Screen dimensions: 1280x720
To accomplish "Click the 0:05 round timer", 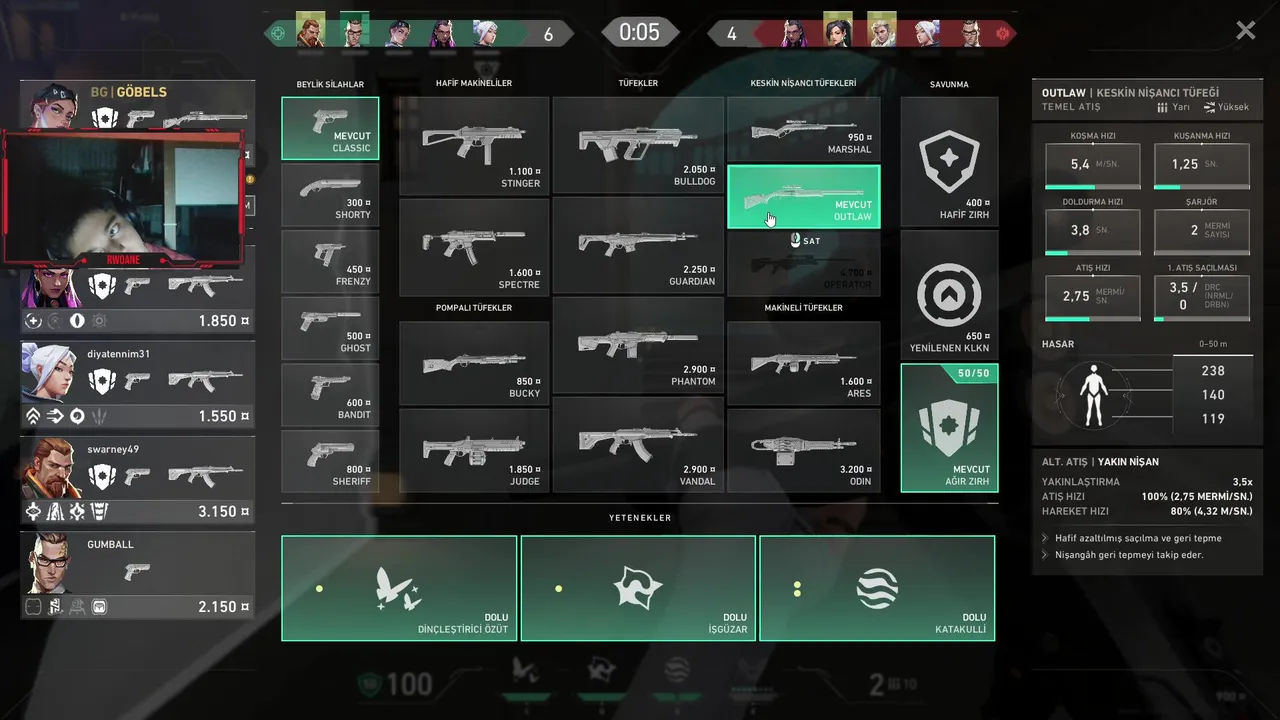I will pos(639,32).
